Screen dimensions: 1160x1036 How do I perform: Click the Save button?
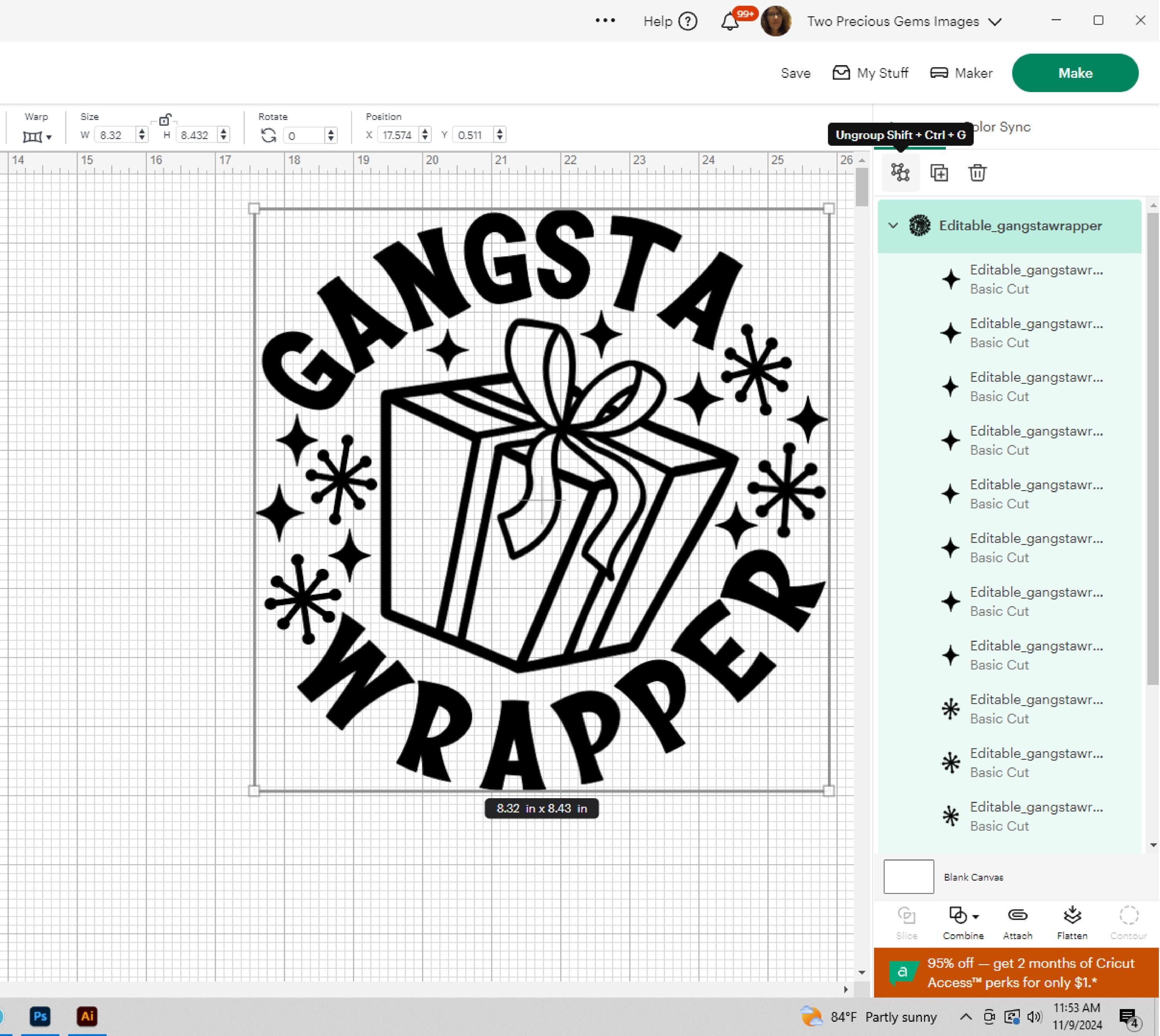tap(795, 73)
